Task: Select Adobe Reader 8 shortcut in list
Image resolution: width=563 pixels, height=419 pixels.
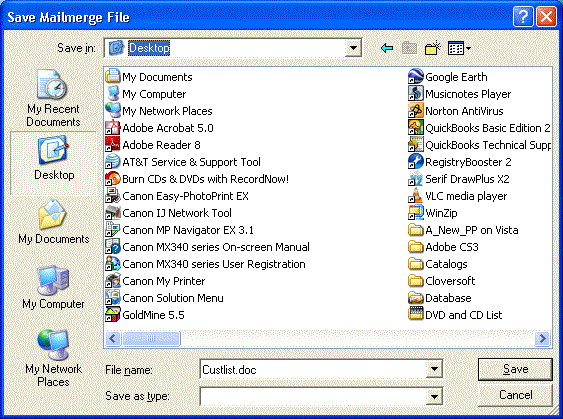Action: coord(153,145)
